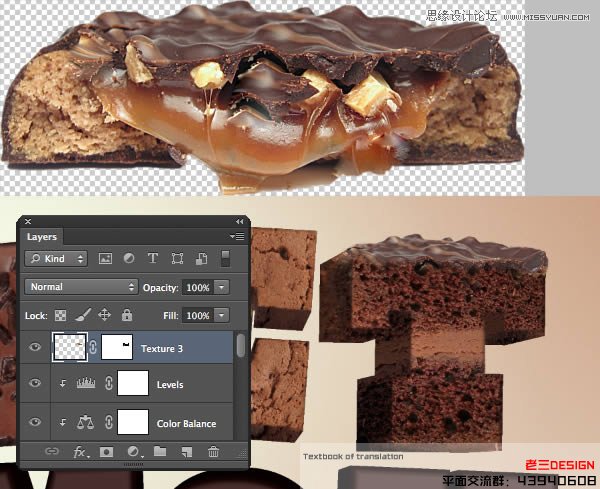Select the Color Balance layer name
600x489 pixels.
coord(186,424)
